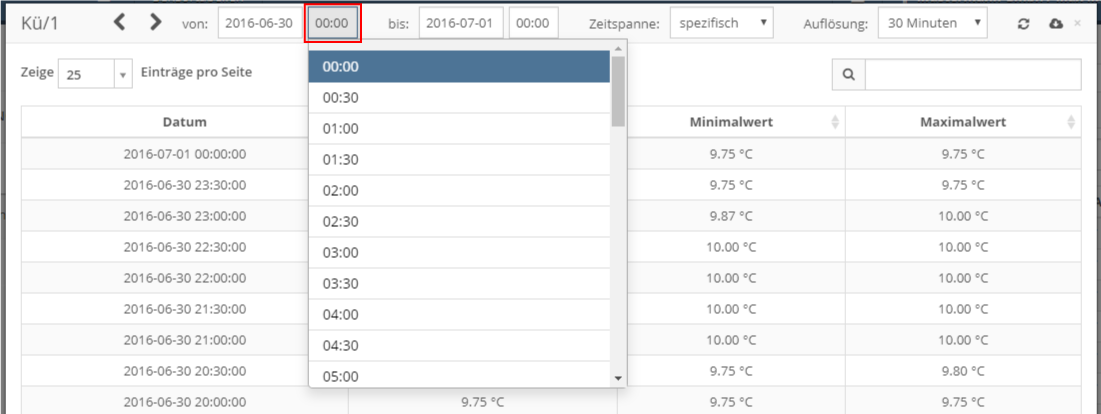Screen dimensions: 1101x414
Task: Click the refresh data icon
Action: [1024, 24]
